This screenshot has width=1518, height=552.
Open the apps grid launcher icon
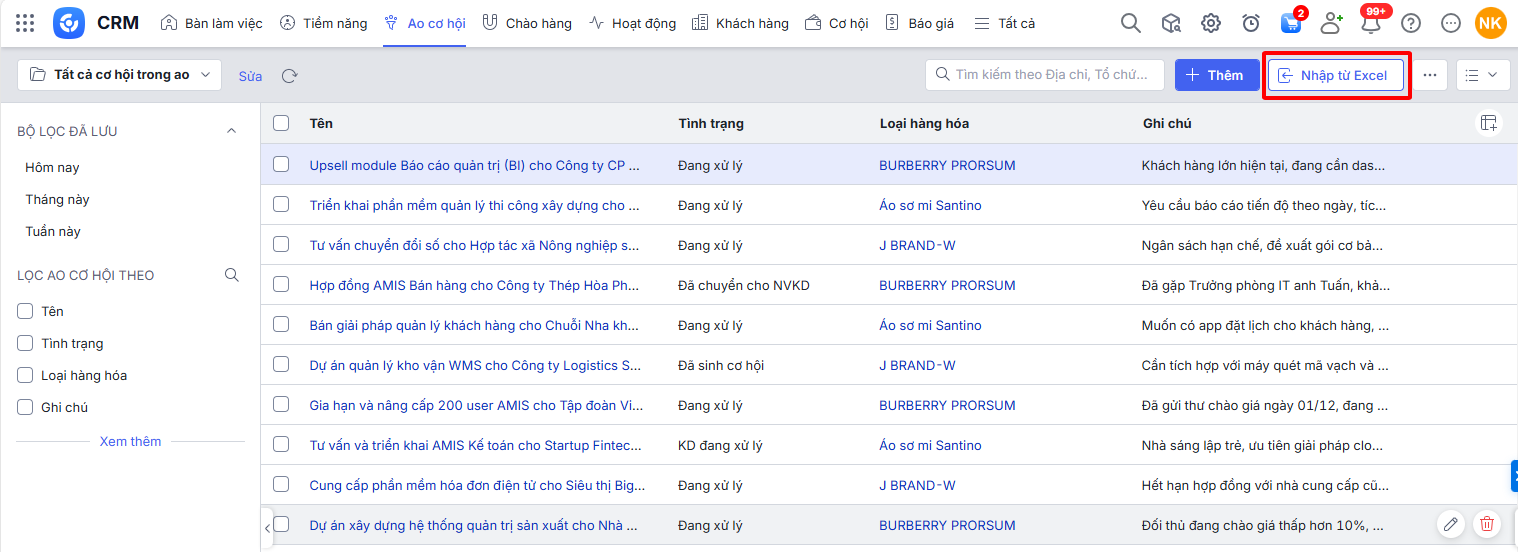(x=25, y=23)
